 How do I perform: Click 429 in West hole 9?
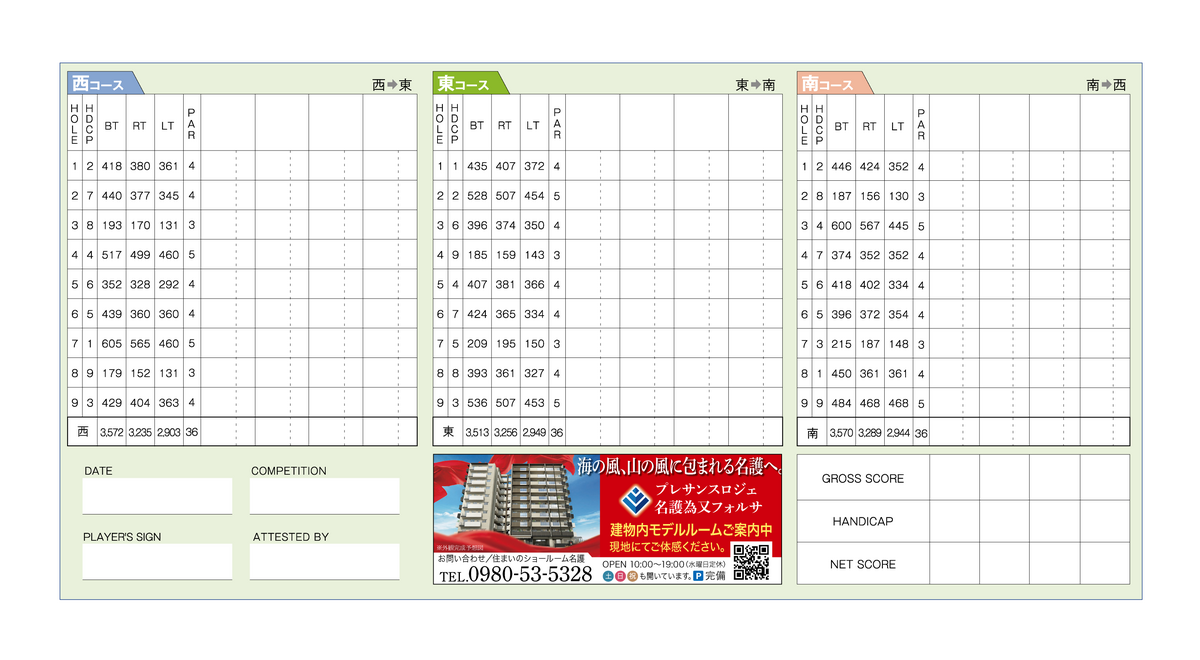(112, 403)
